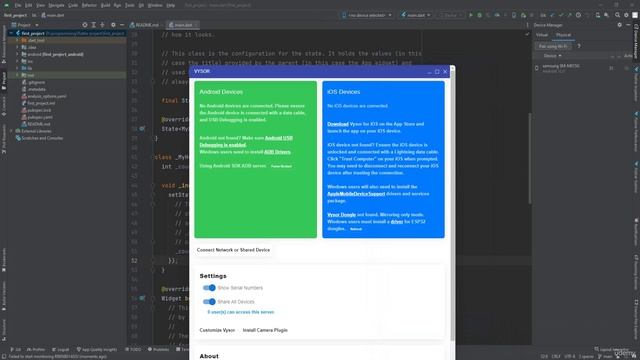640x360 pixels.
Task: Open the Help menu in Android Studio
Action: (x=171, y=5)
